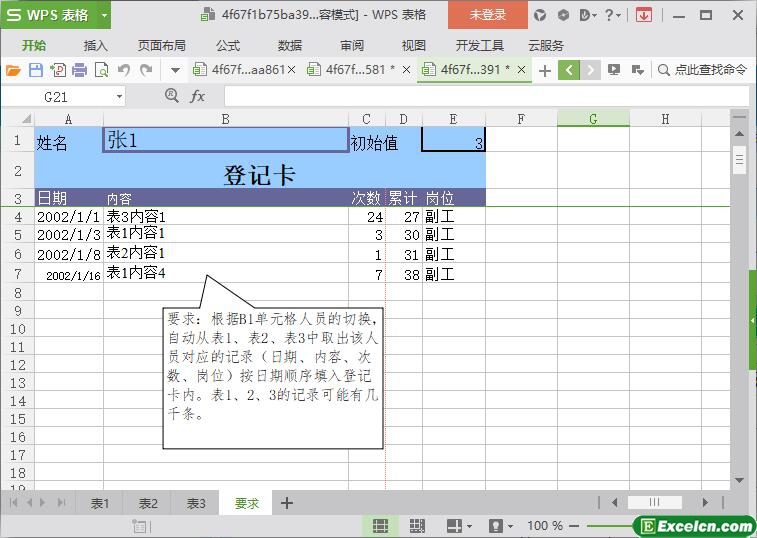Click the 未登录 login button
757x538 pixels.
[x=487, y=15]
